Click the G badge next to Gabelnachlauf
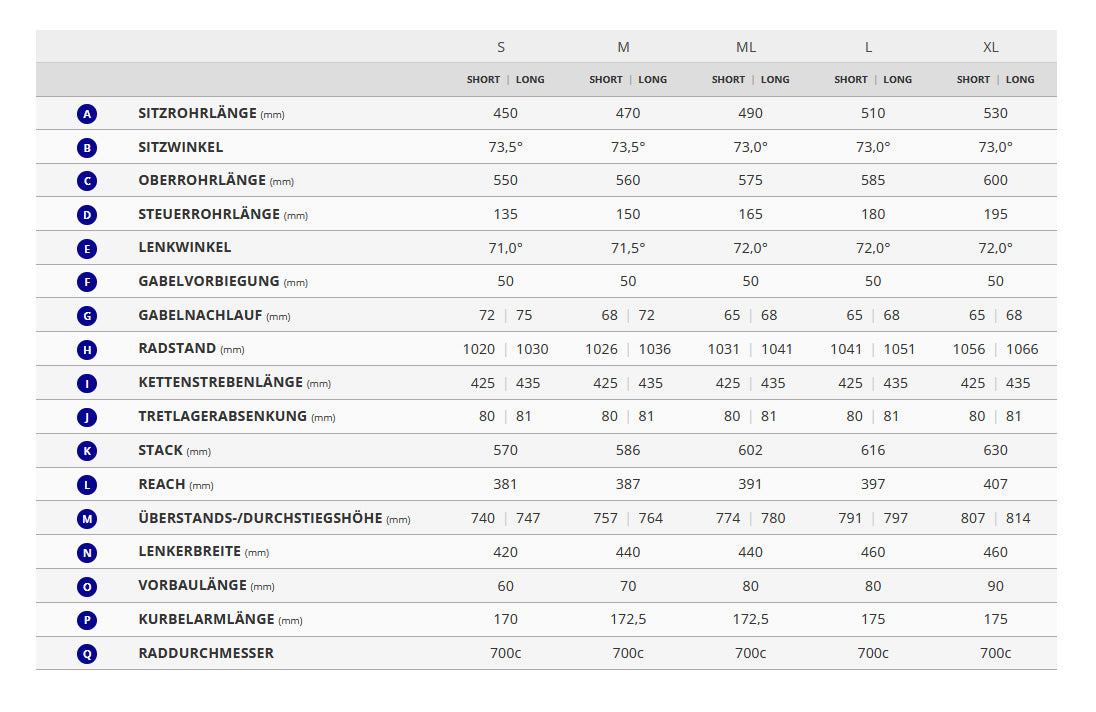 click(x=87, y=316)
